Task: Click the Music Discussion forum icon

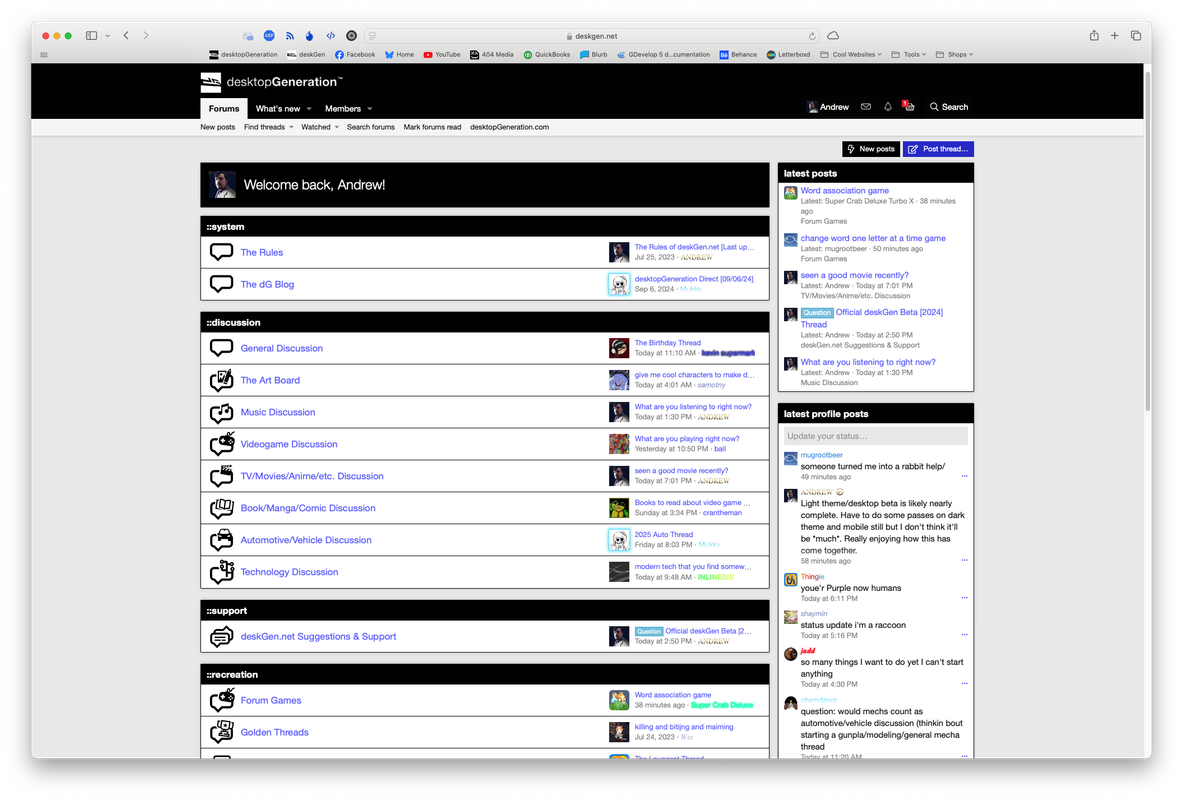Action: click(221, 412)
